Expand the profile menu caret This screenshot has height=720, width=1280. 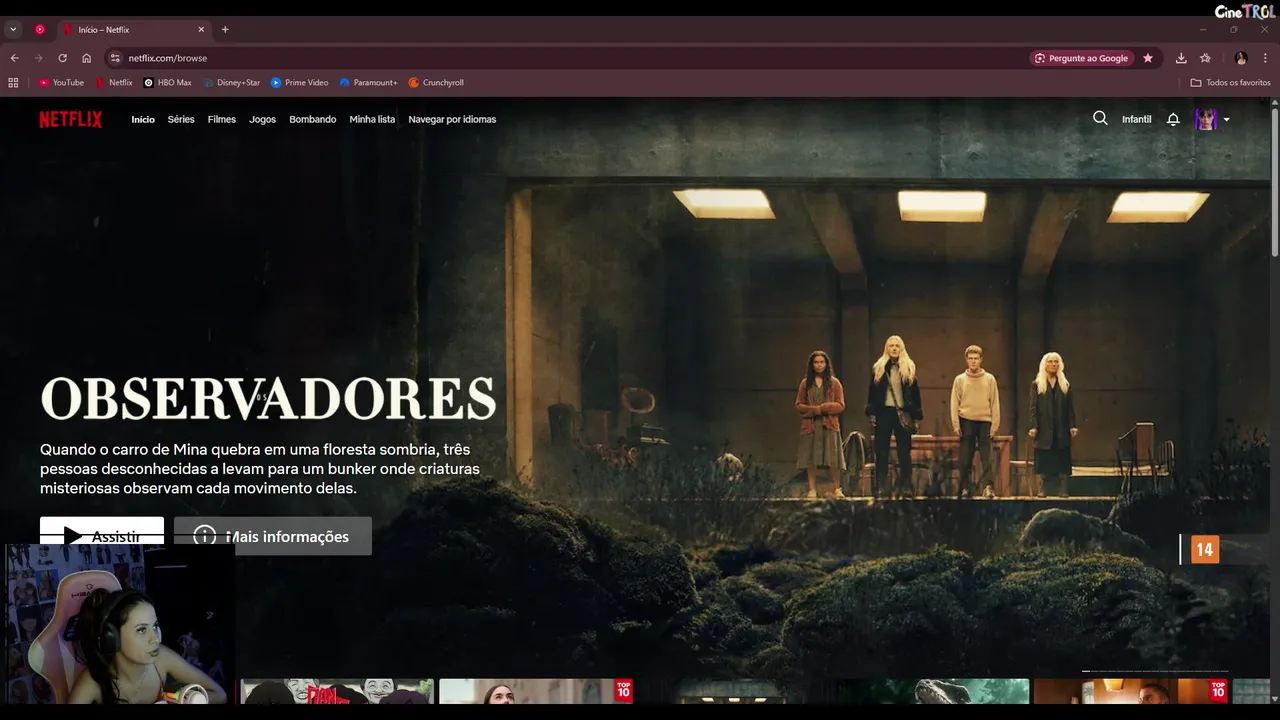click(1227, 120)
